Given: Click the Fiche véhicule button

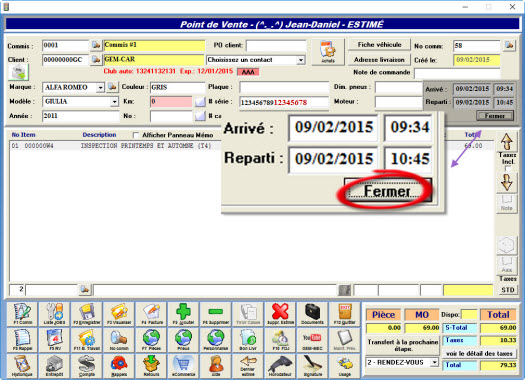Looking at the screenshot, I should [x=379, y=45].
